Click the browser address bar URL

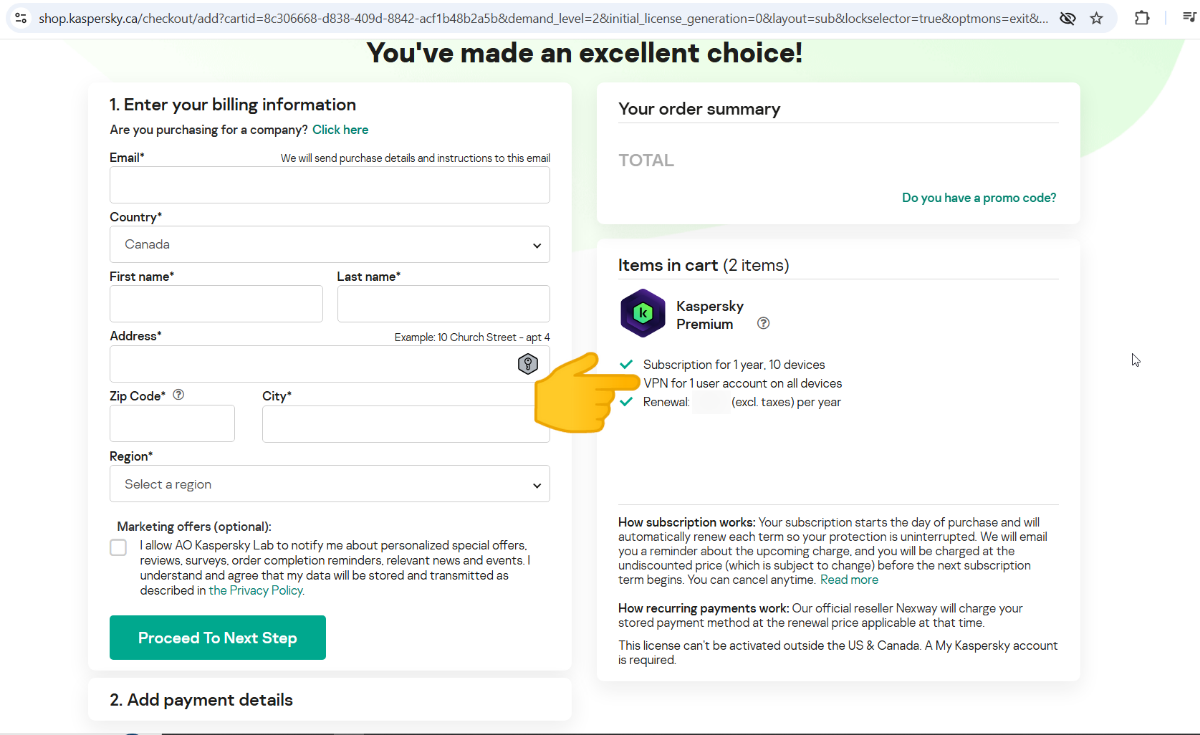click(540, 18)
